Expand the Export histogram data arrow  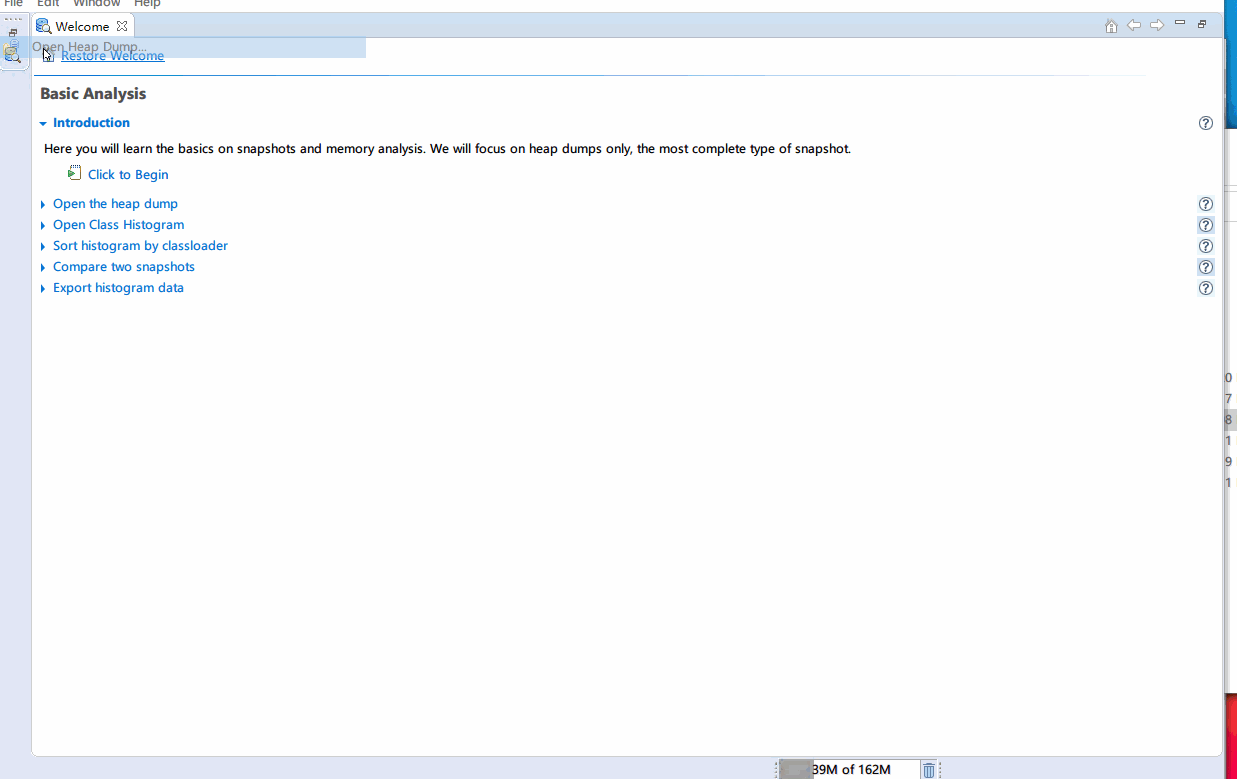point(43,289)
